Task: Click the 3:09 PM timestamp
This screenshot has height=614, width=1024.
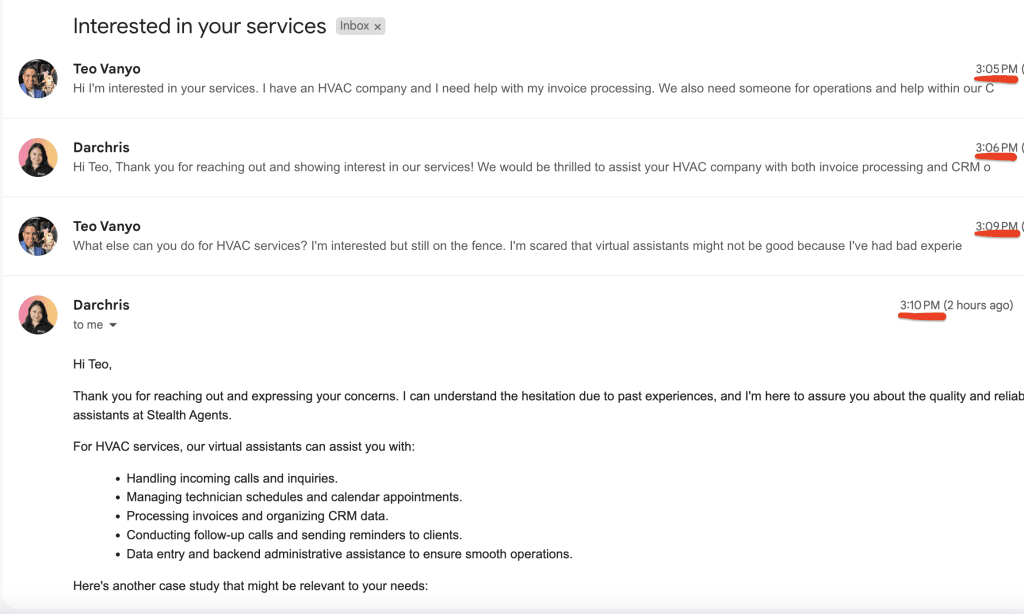Action: [x=996, y=227]
